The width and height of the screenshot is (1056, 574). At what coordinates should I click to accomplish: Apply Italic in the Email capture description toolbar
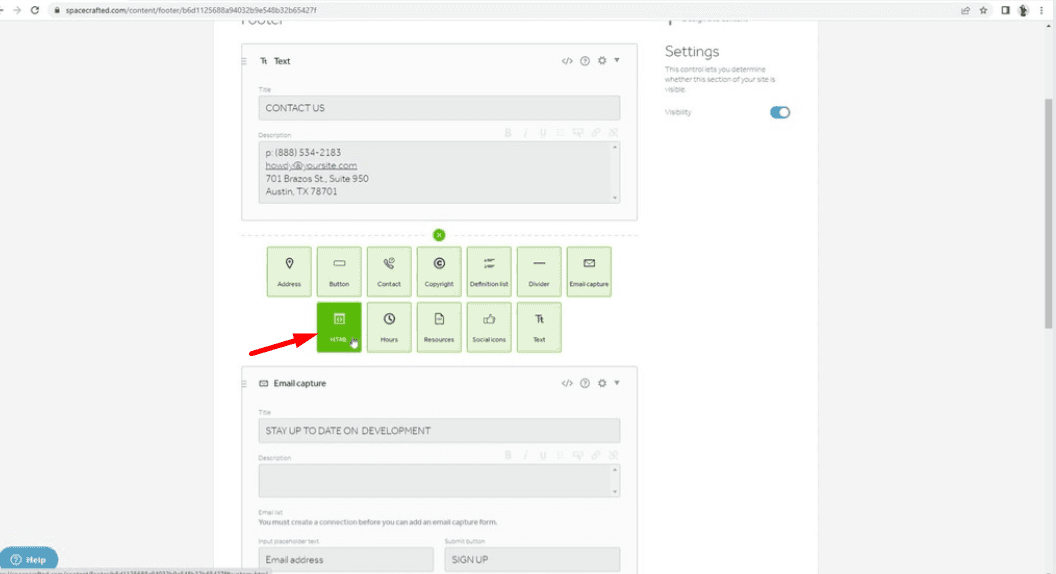click(x=525, y=455)
